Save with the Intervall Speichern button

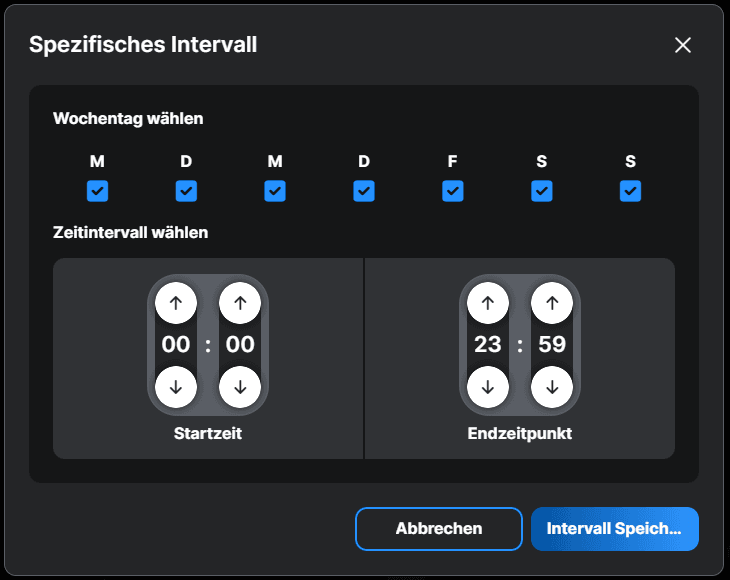(614, 529)
